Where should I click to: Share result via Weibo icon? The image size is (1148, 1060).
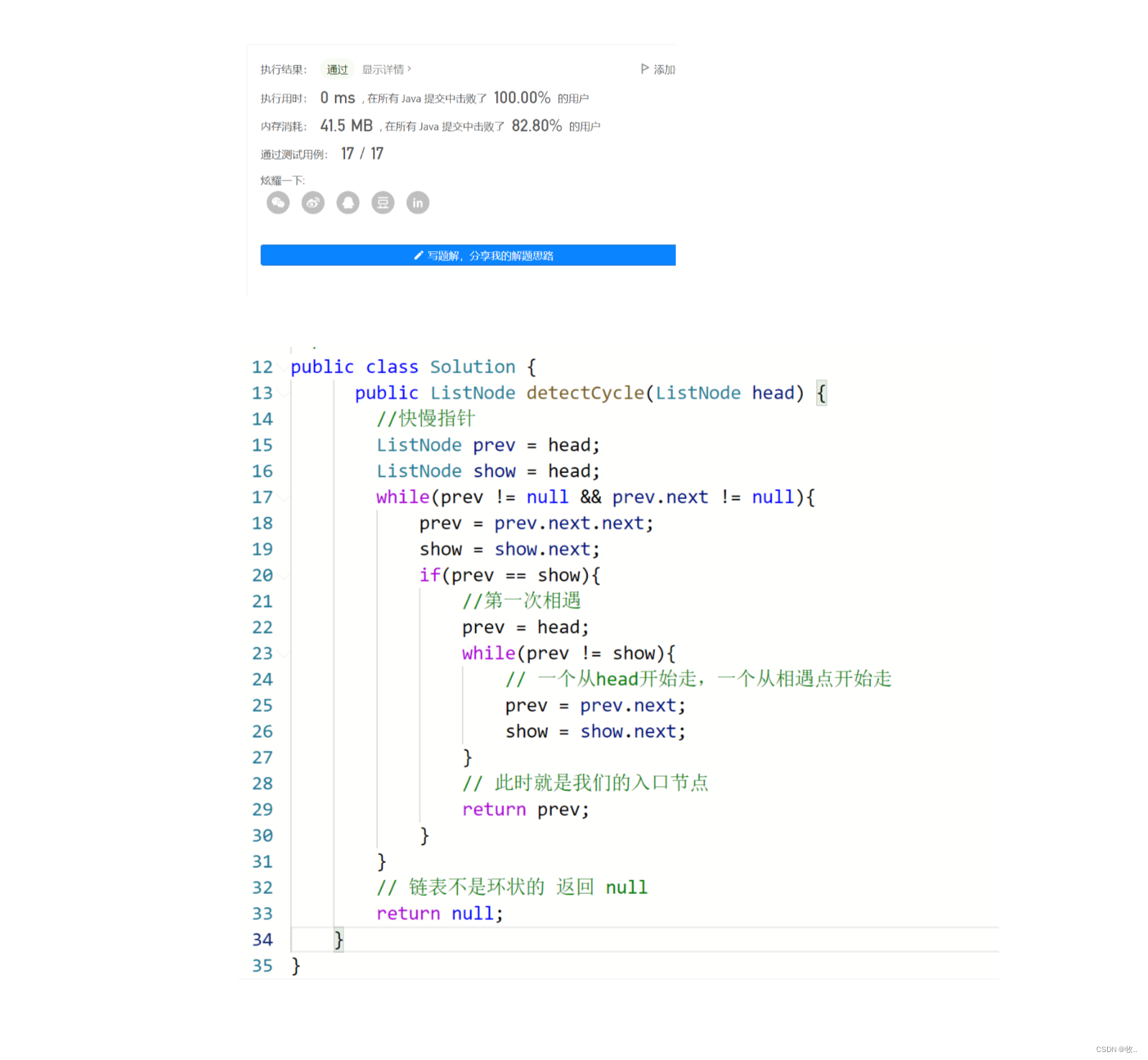point(313,203)
